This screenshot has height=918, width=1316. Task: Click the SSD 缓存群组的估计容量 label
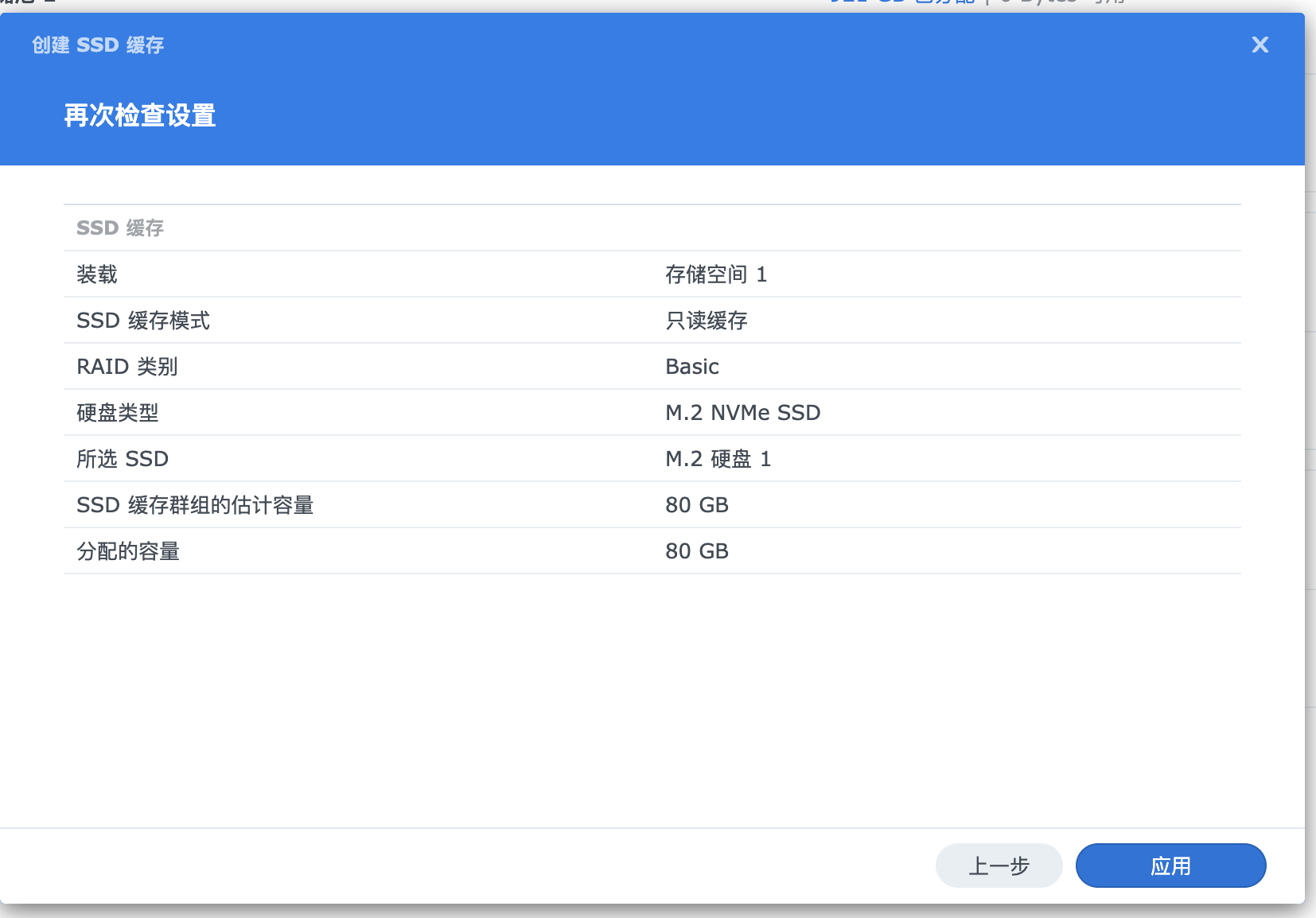coord(195,505)
